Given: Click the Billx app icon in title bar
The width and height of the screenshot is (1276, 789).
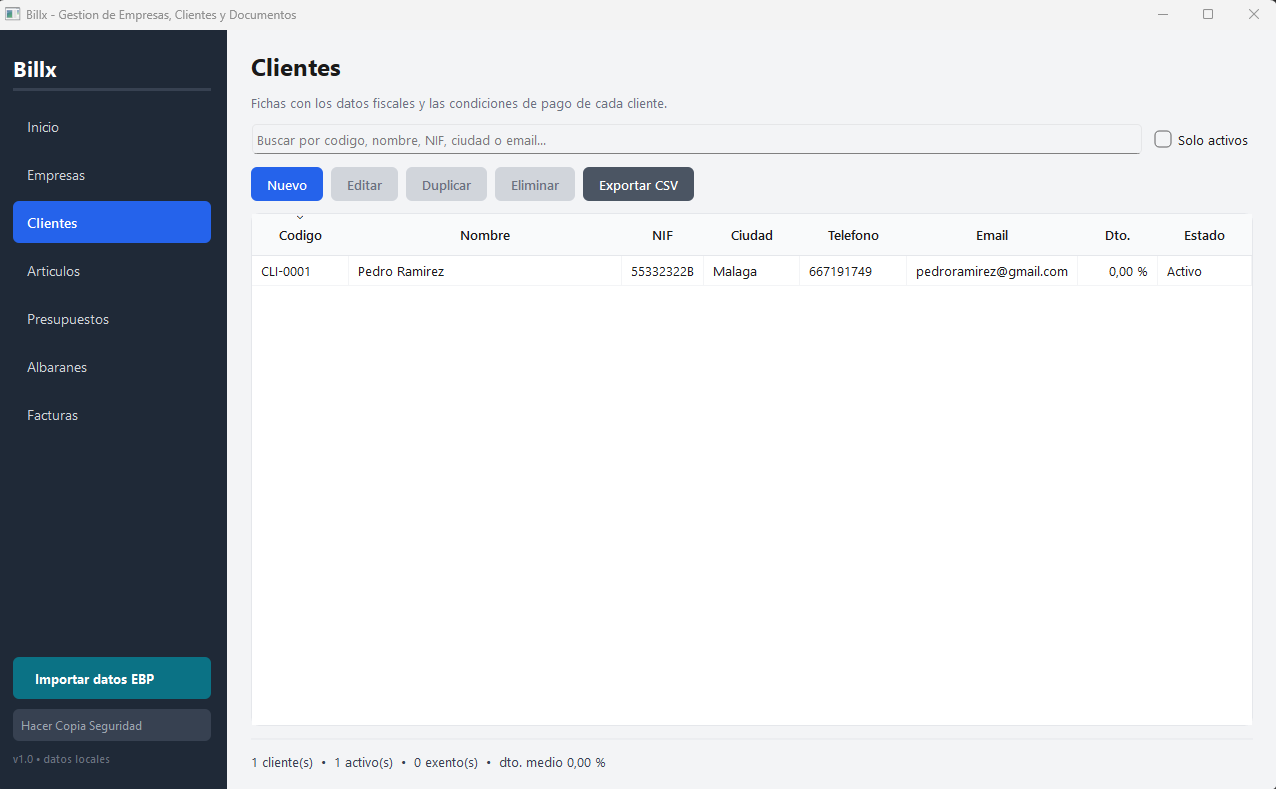Looking at the screenshot, I should click(x=13, y=14).
